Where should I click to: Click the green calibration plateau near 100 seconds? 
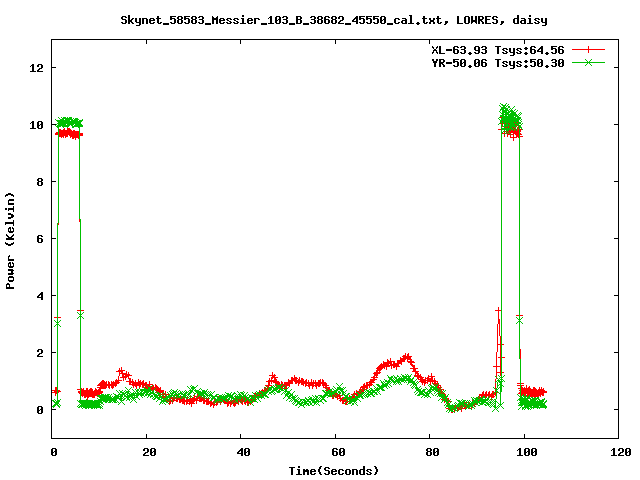[510, 118]
